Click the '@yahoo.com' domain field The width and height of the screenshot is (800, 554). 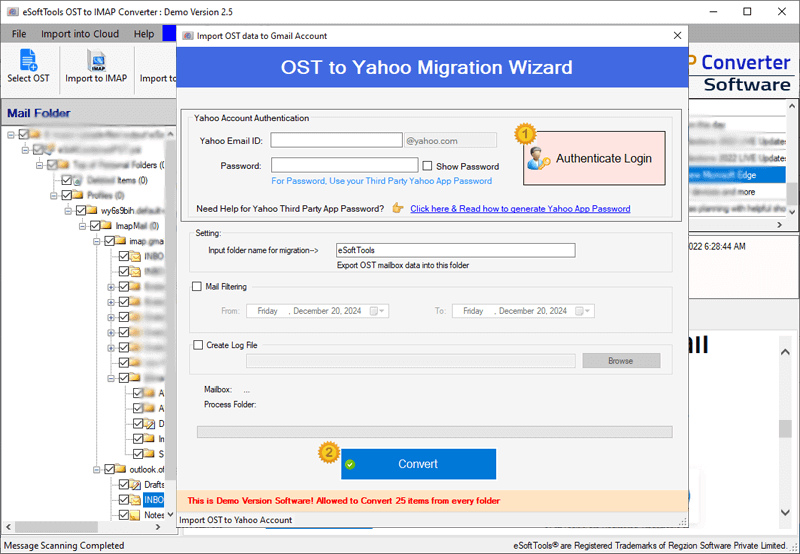click(x=451, y=140)
